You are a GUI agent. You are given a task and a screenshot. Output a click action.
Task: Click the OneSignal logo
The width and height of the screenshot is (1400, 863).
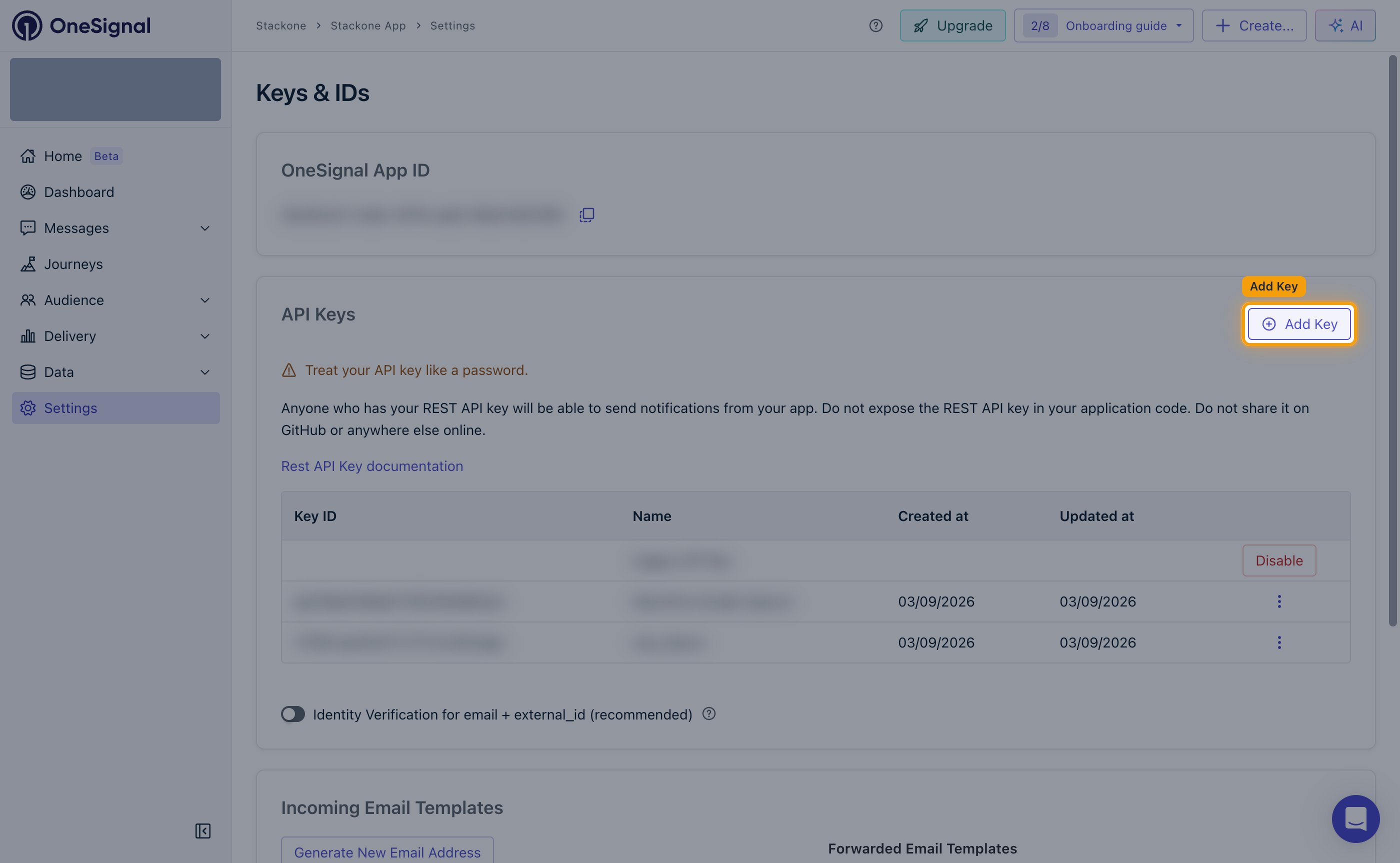click(81, 25)
